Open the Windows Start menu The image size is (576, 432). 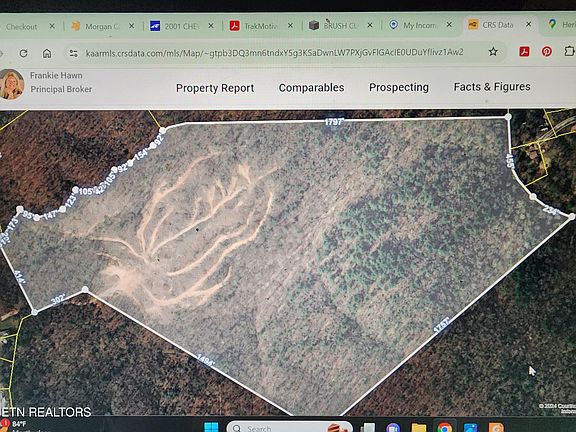(211, 427)
